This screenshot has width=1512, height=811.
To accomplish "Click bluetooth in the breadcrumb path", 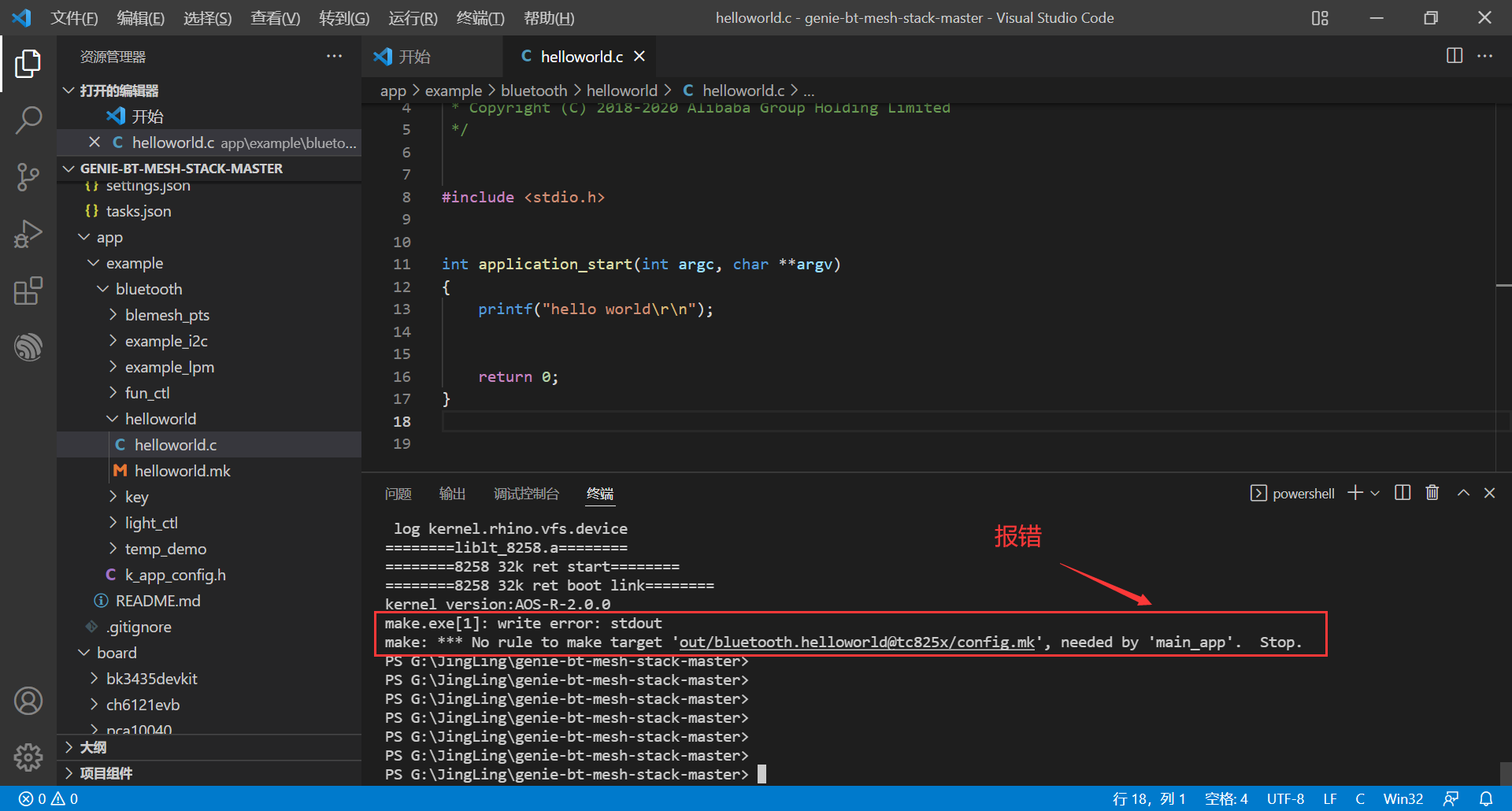I will (x=534, y=91).
